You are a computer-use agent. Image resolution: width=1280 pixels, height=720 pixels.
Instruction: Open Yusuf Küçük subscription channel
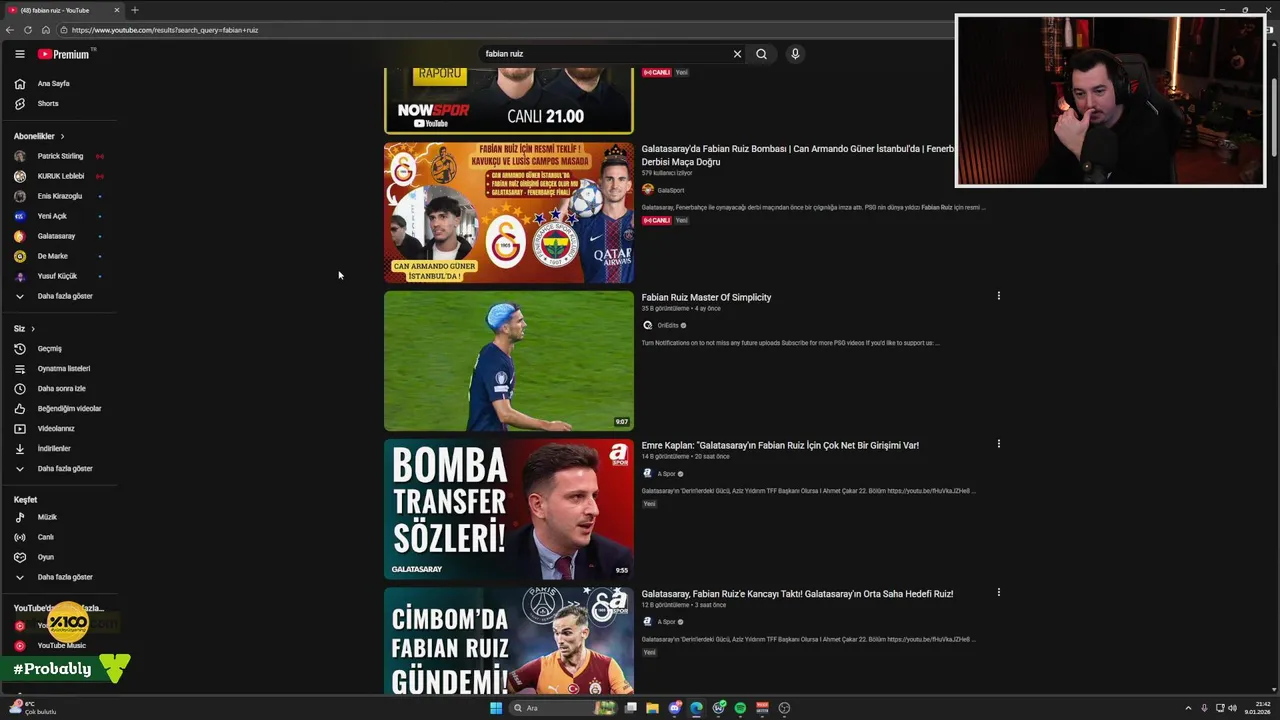pyautogui.click(x=59, y=276)
